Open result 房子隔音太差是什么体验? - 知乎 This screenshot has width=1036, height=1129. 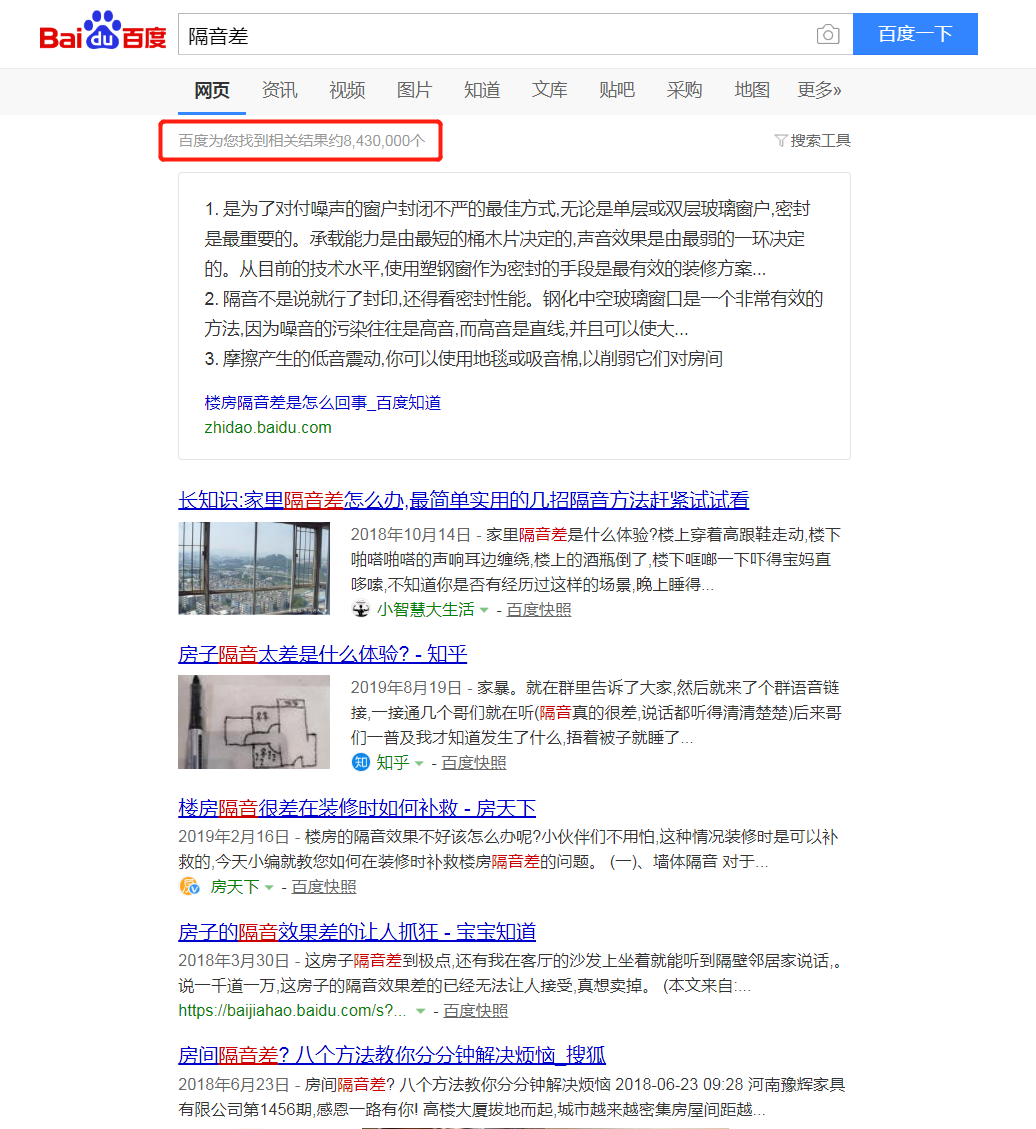point(322,654)
